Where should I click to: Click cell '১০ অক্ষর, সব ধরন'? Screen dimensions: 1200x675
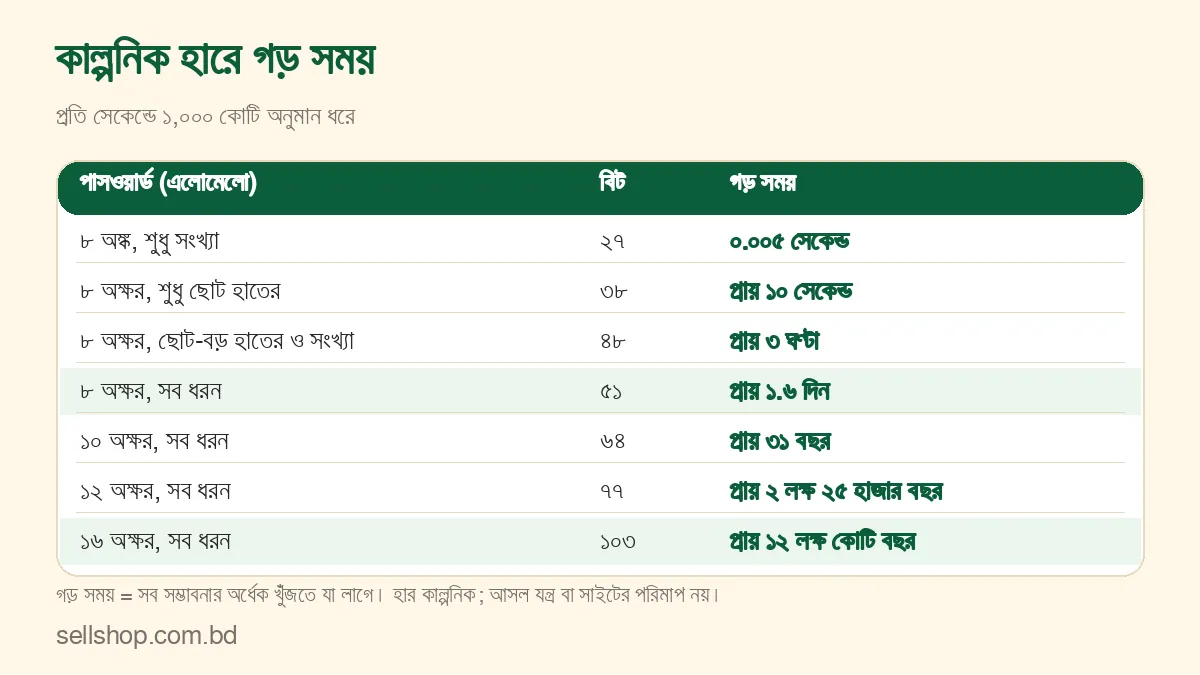[156, 441]
